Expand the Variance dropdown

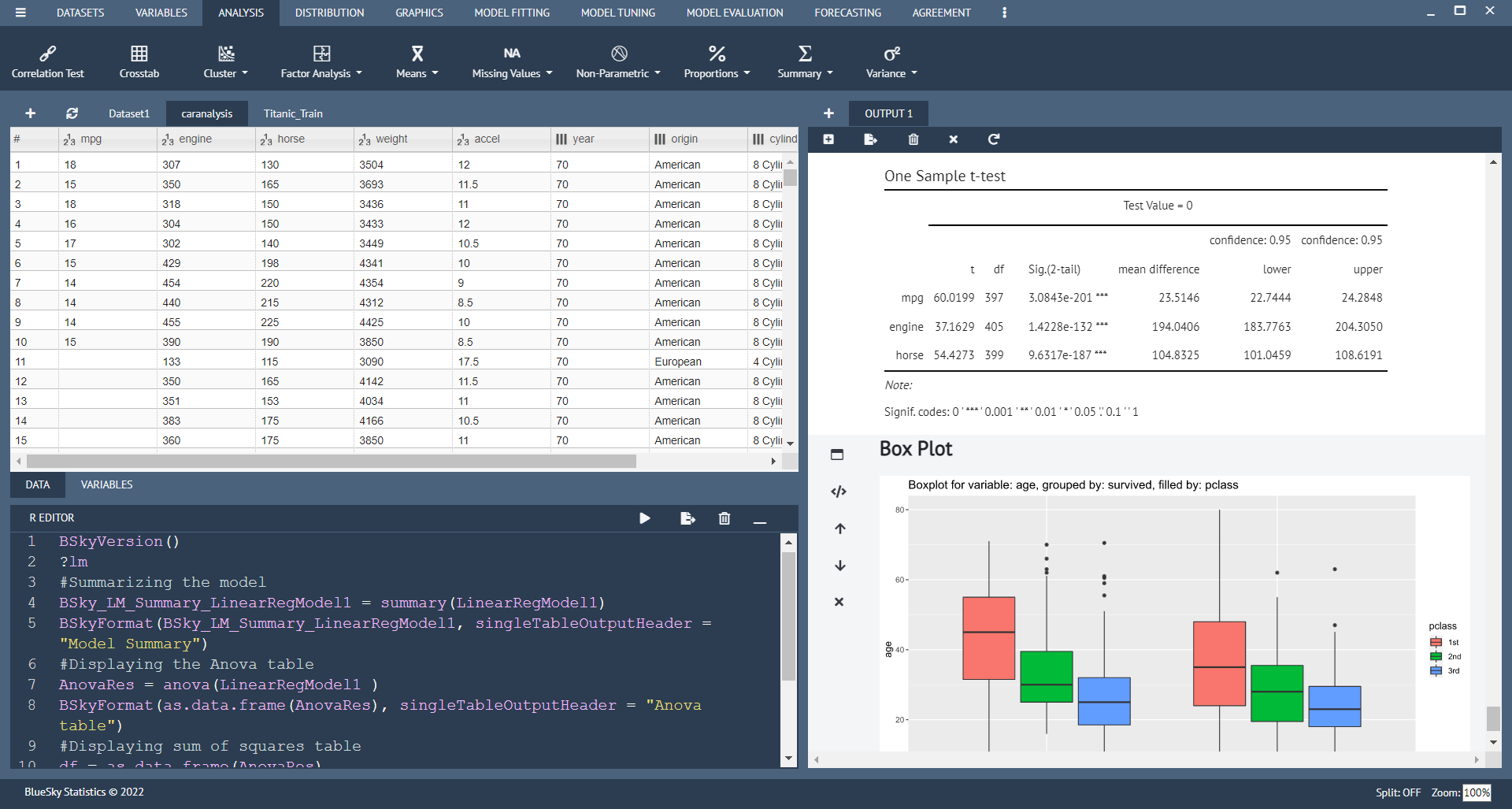coord(891,61)
